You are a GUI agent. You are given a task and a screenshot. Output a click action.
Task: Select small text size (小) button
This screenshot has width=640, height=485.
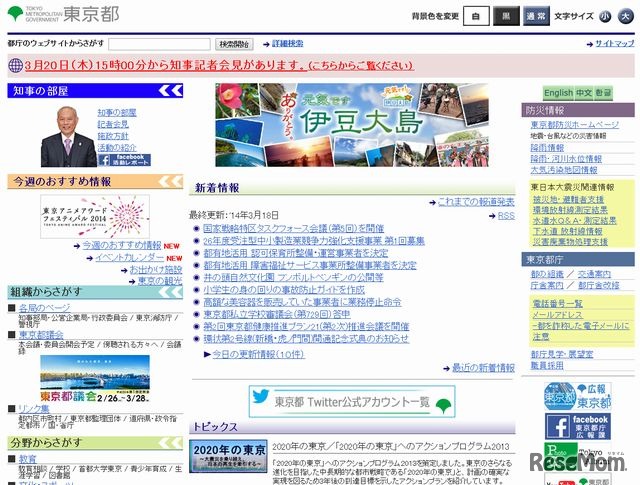[605, 16]
